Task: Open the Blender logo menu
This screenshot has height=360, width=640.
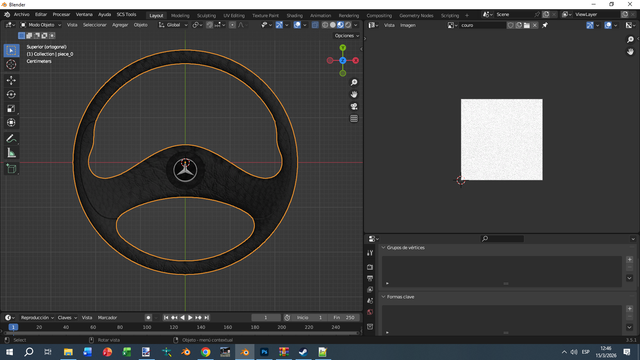Action: pos(7,15)
